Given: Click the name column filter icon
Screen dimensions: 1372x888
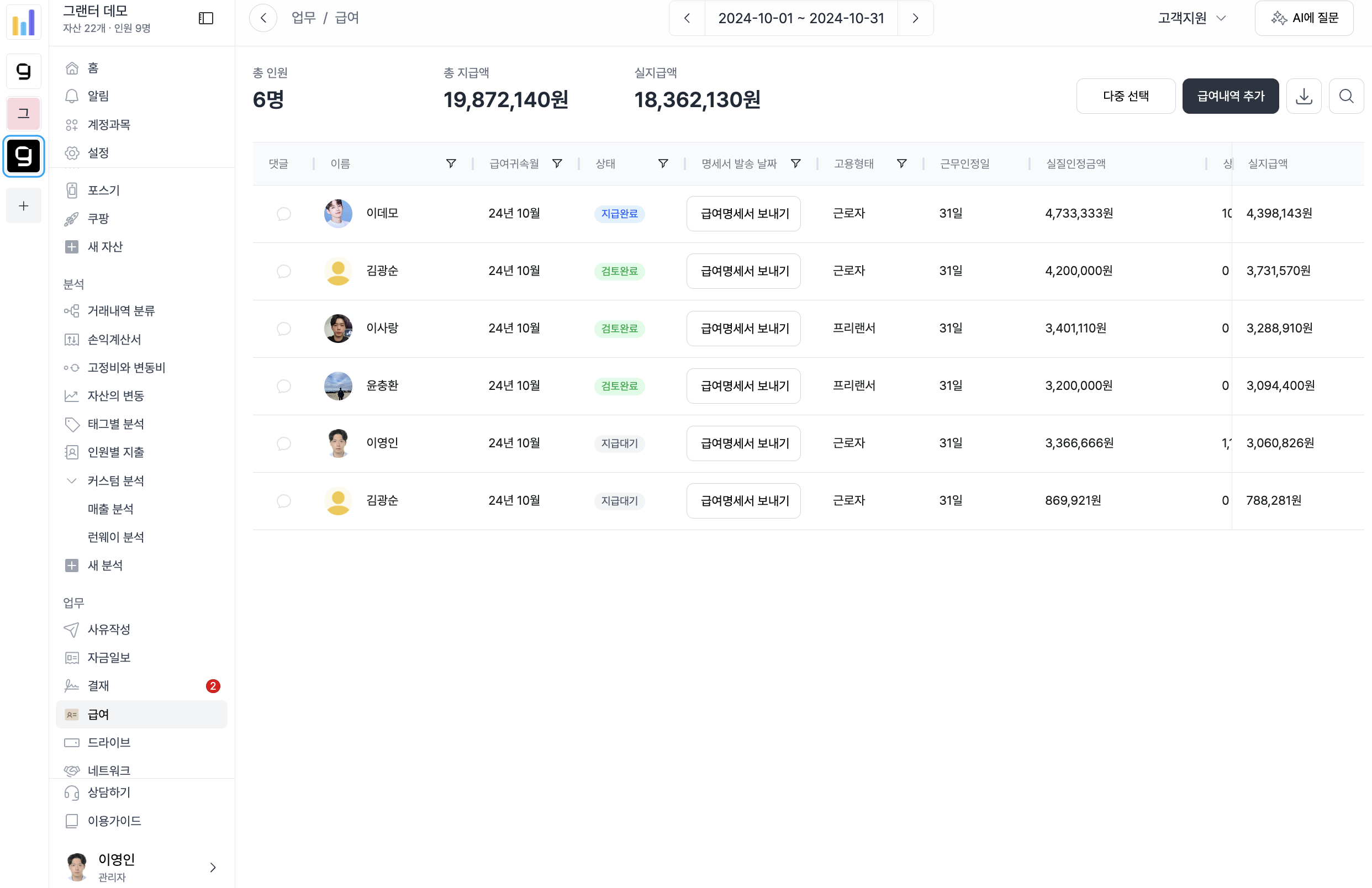Looking at the screenshot, I should pyautogui.click(x=451, y=163).
